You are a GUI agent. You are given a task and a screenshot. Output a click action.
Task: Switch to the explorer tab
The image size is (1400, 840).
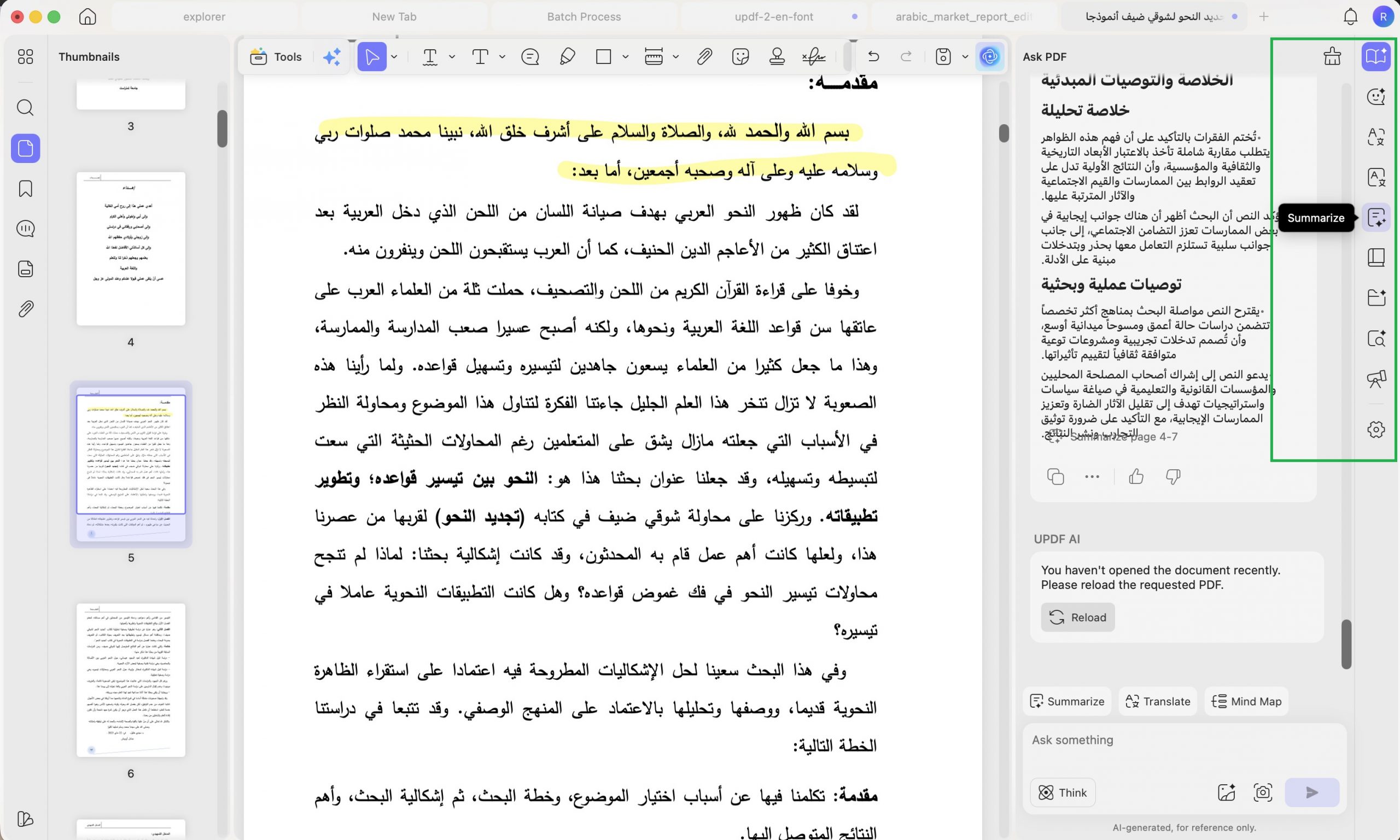click(x=205, y=16)
